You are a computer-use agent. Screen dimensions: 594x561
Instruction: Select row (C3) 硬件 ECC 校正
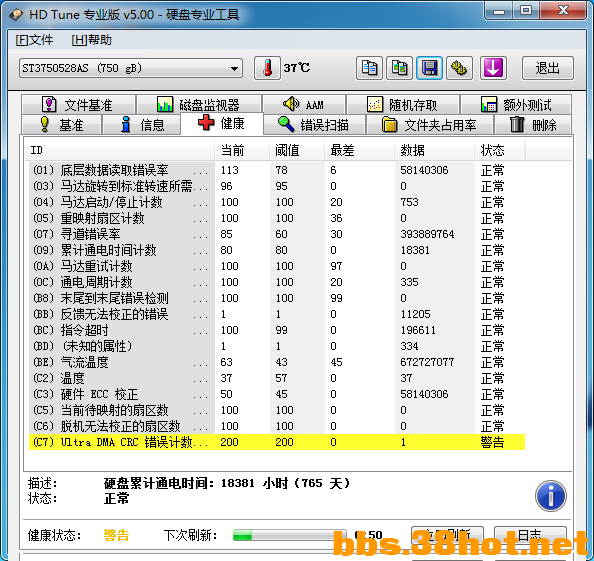click(x=277, y=394)
